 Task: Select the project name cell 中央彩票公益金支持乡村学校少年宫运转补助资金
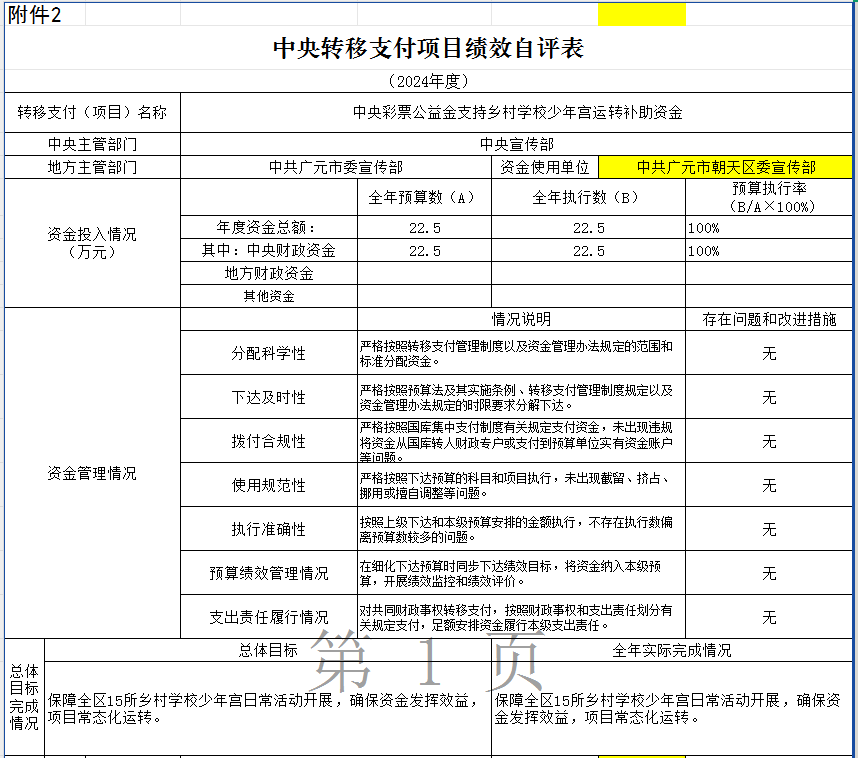518,112
